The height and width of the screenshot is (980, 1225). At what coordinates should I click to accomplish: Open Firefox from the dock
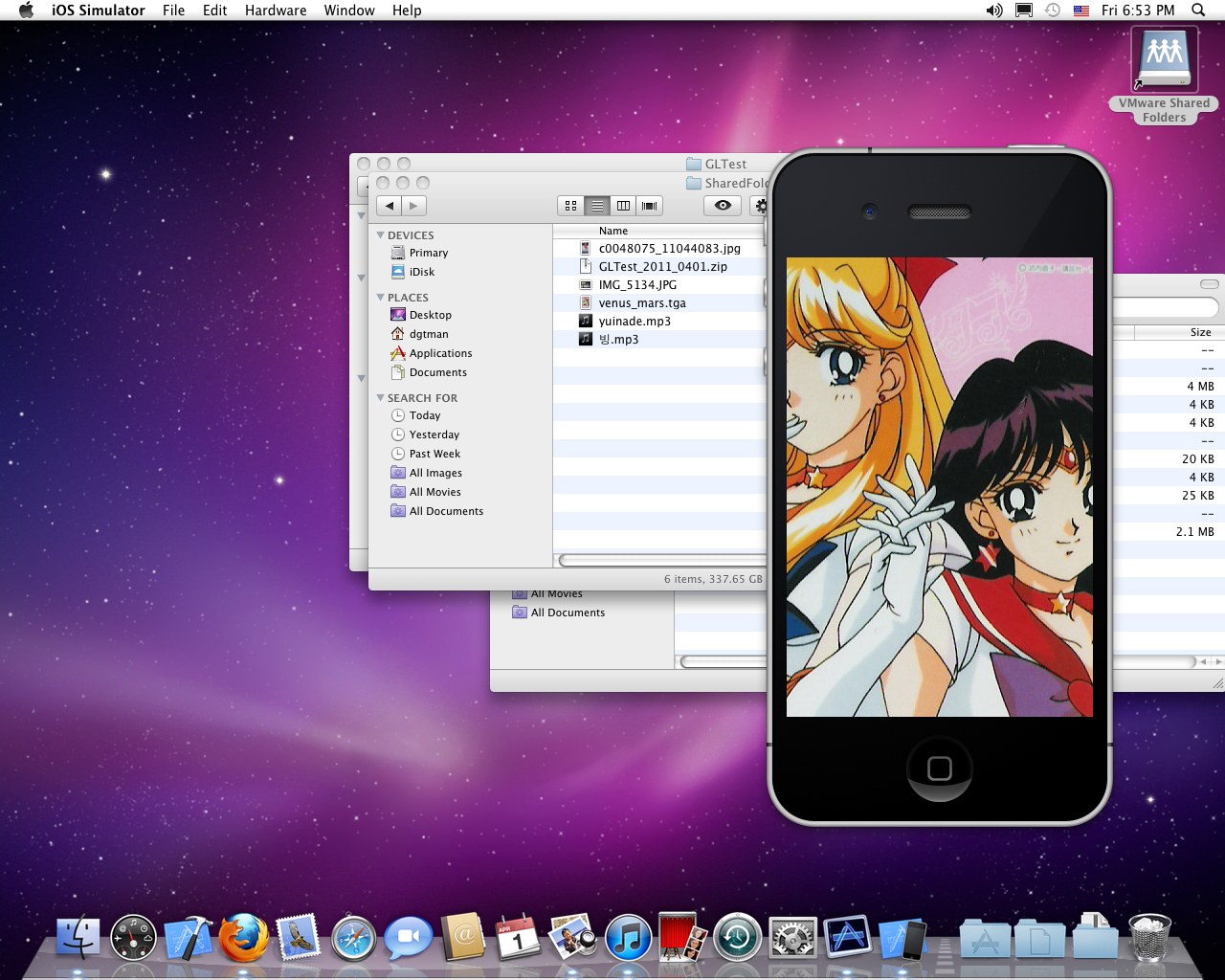pyautogui.click(x=243, y=939)
